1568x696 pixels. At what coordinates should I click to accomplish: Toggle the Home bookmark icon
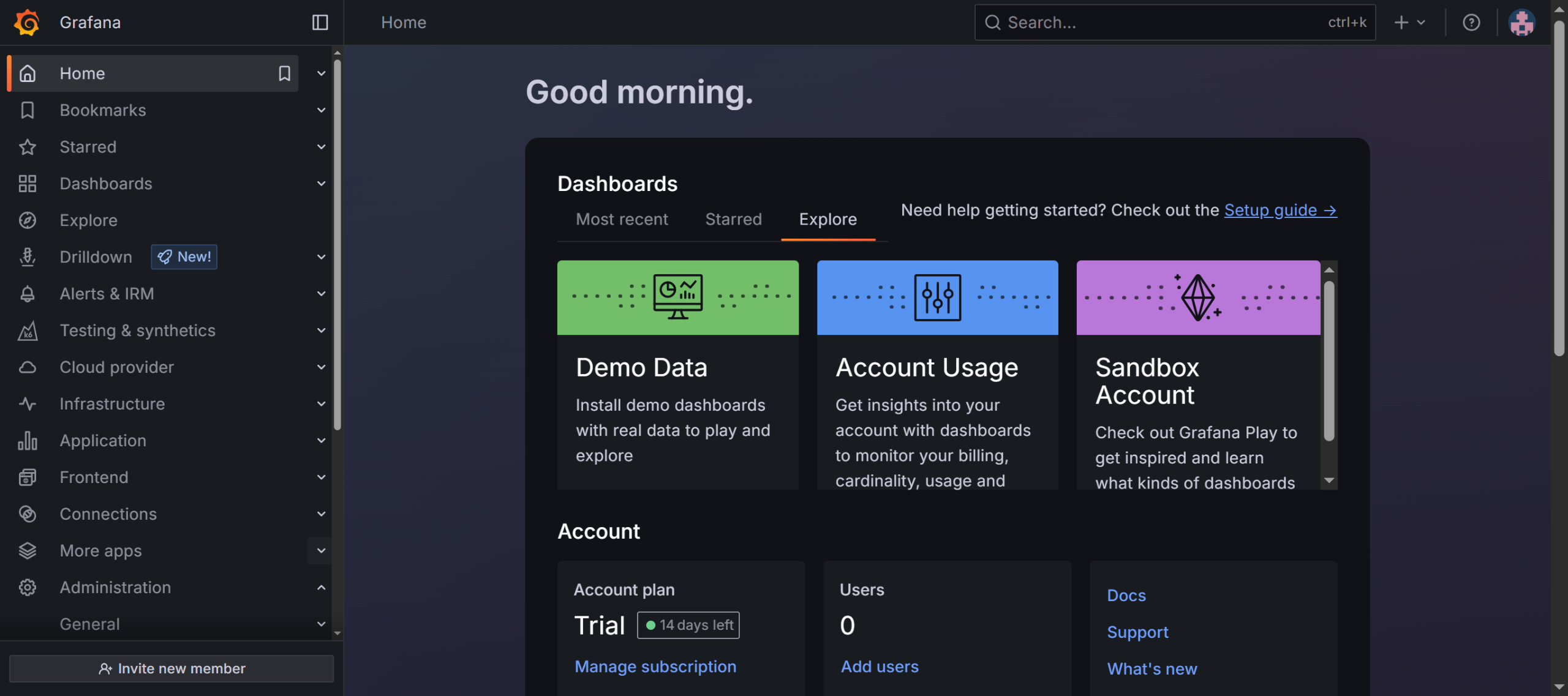pos(284,73)
